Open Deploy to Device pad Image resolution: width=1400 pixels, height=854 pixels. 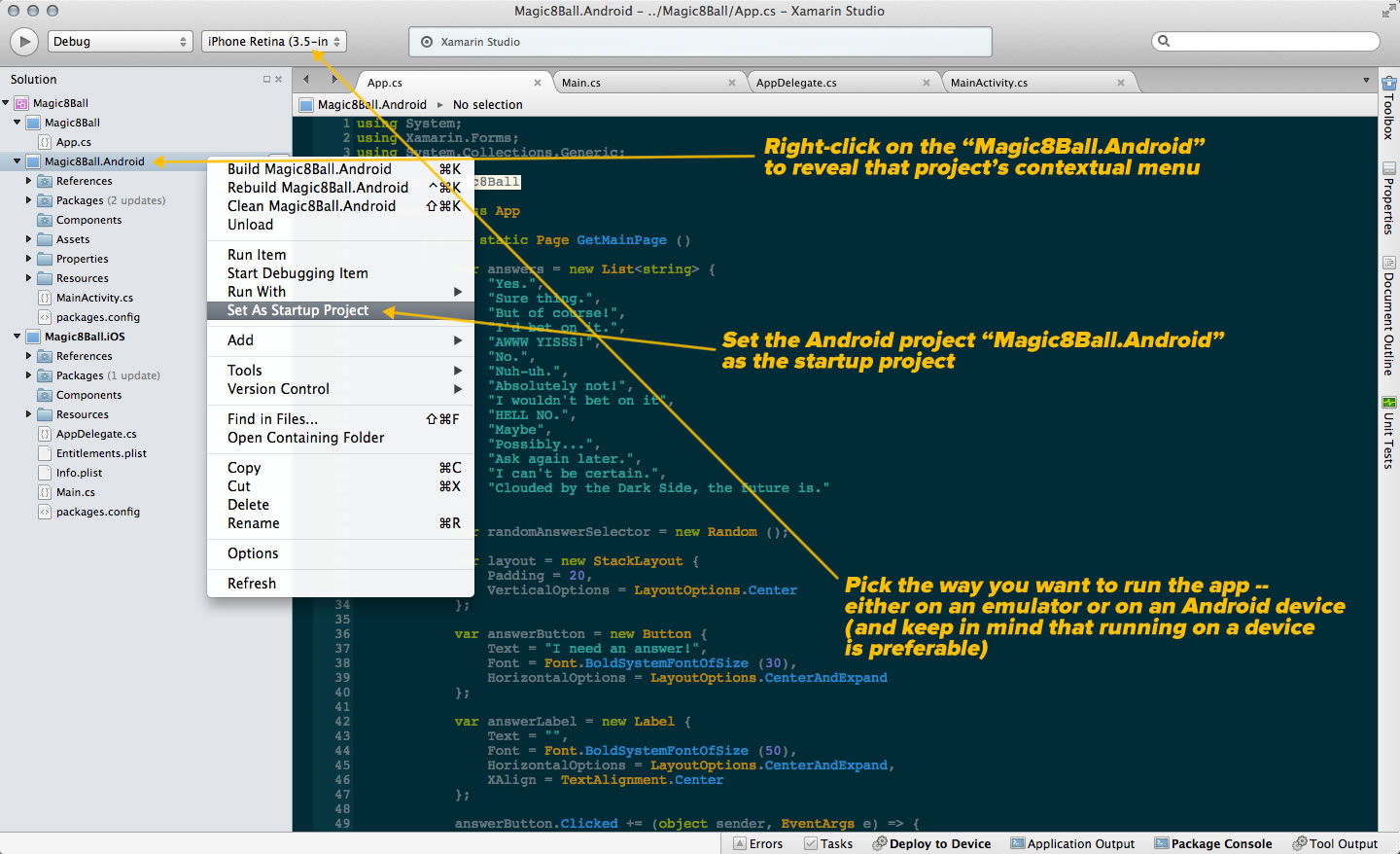coord(931,843)
